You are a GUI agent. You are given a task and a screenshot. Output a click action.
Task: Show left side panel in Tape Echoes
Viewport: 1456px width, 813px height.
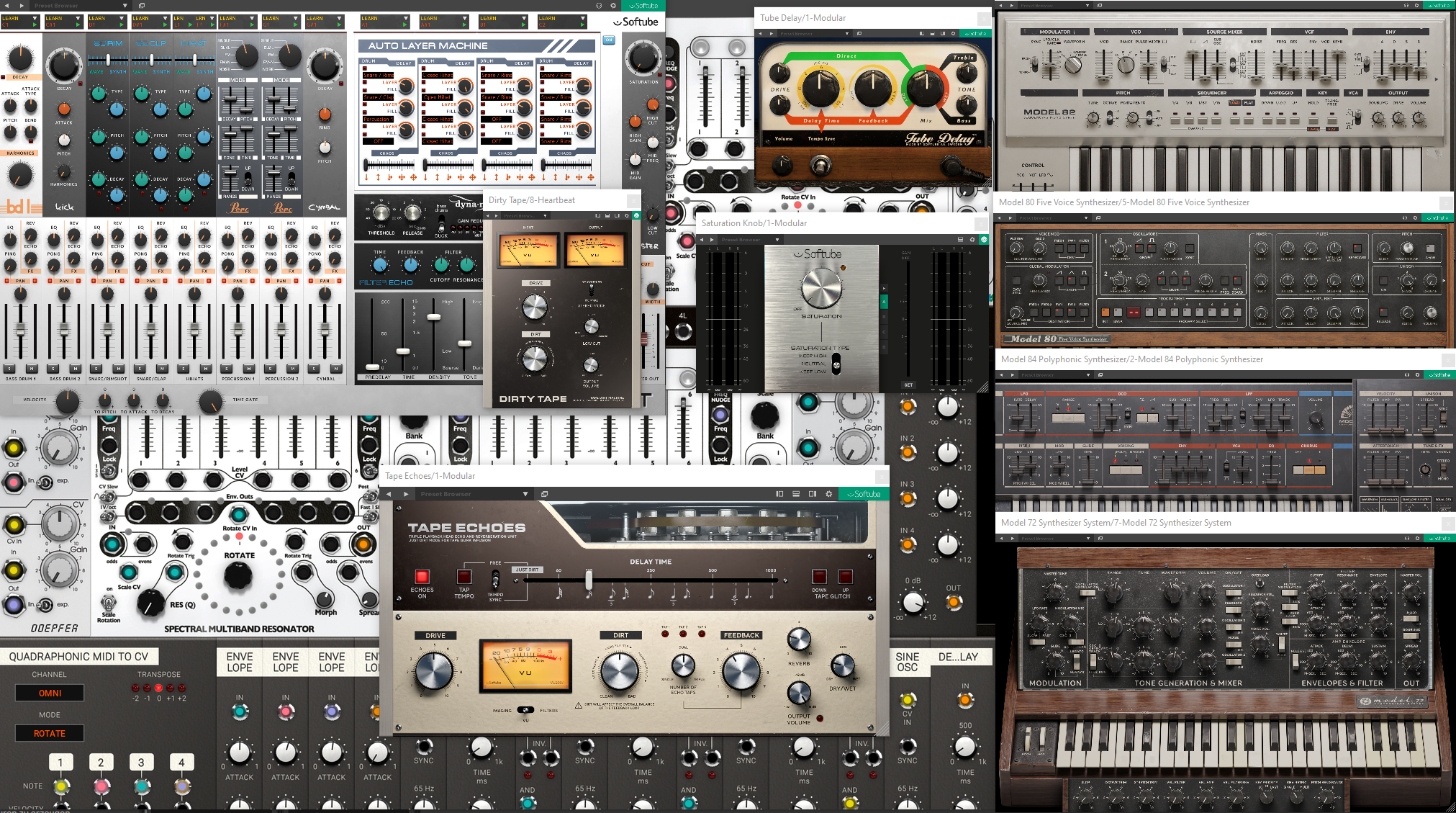[x=779, y=494]
